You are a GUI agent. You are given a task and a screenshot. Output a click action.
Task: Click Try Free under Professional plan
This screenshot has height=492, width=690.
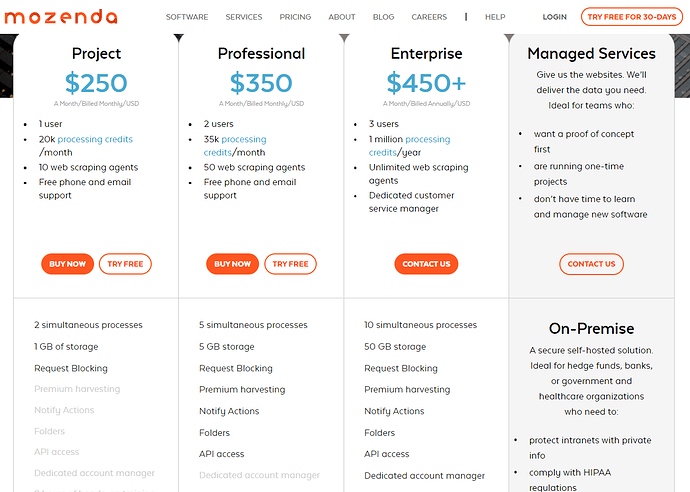290,264
